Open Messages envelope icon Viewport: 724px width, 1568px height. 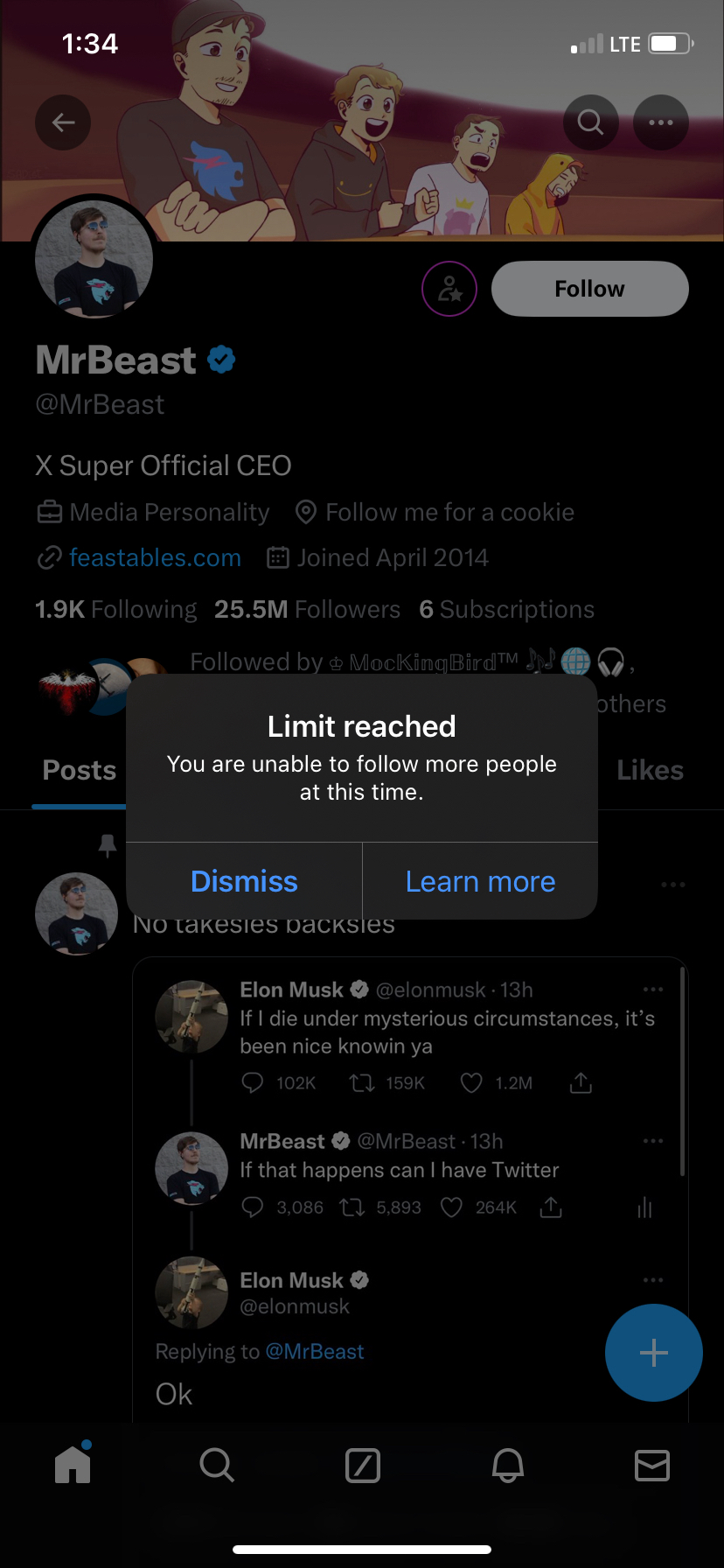[x=652, y=1465]
